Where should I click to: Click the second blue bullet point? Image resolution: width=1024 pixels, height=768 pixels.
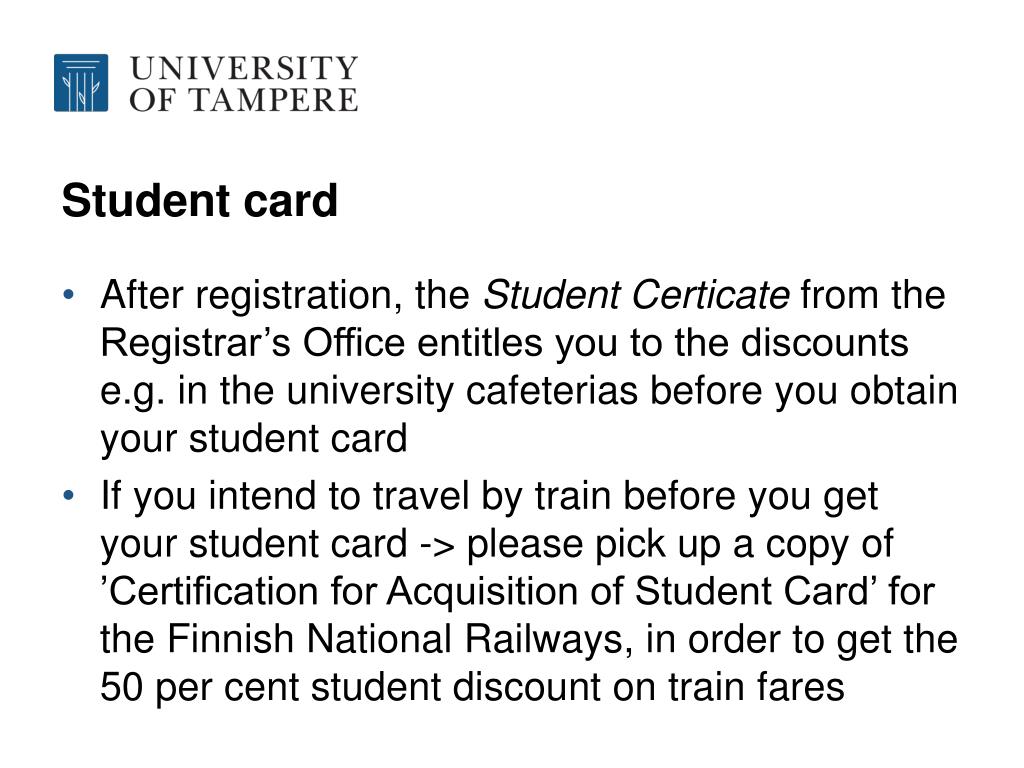pyautogui.click(x=69, y=496)
